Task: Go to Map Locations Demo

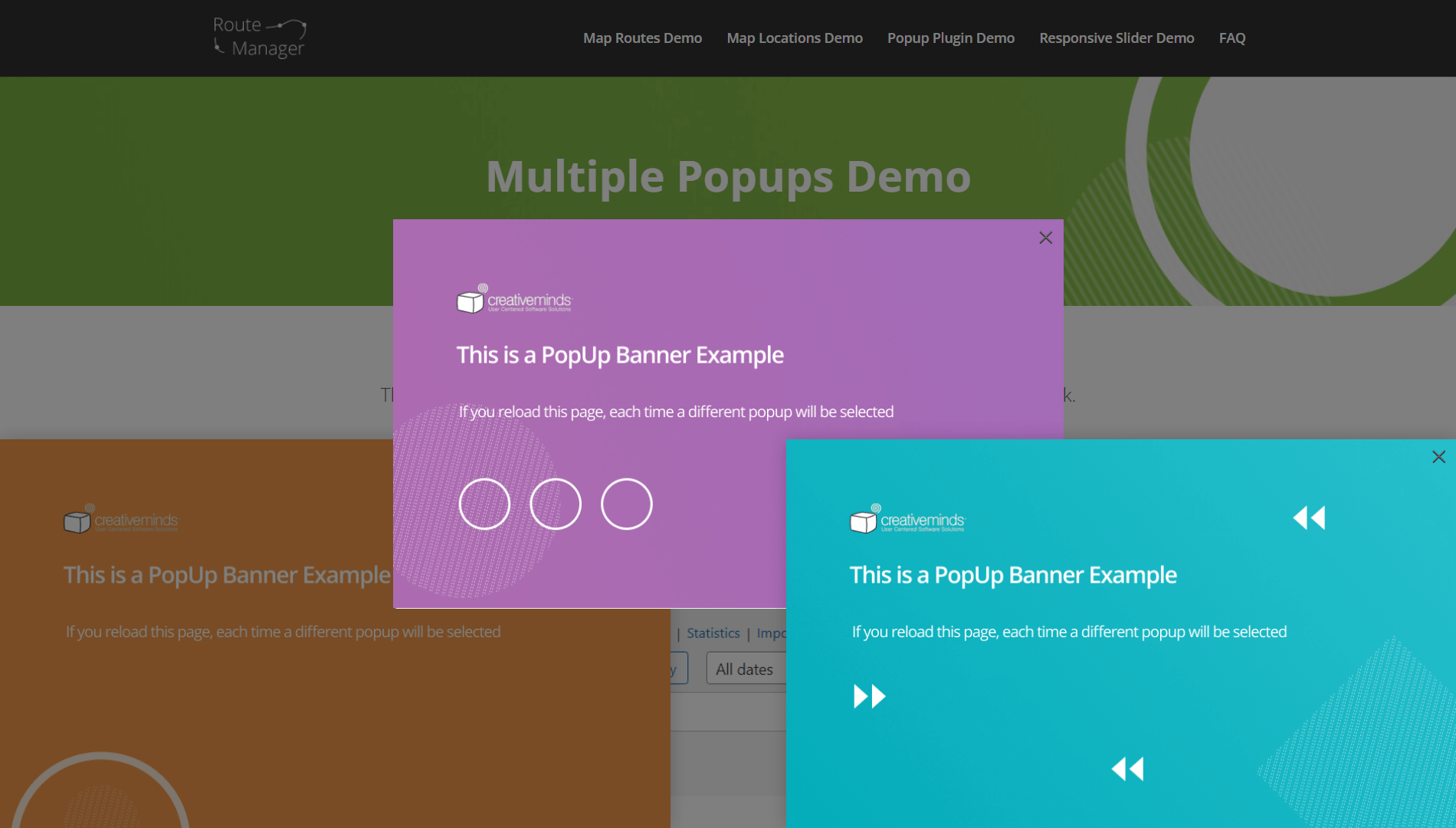Action: click(794, 38)
